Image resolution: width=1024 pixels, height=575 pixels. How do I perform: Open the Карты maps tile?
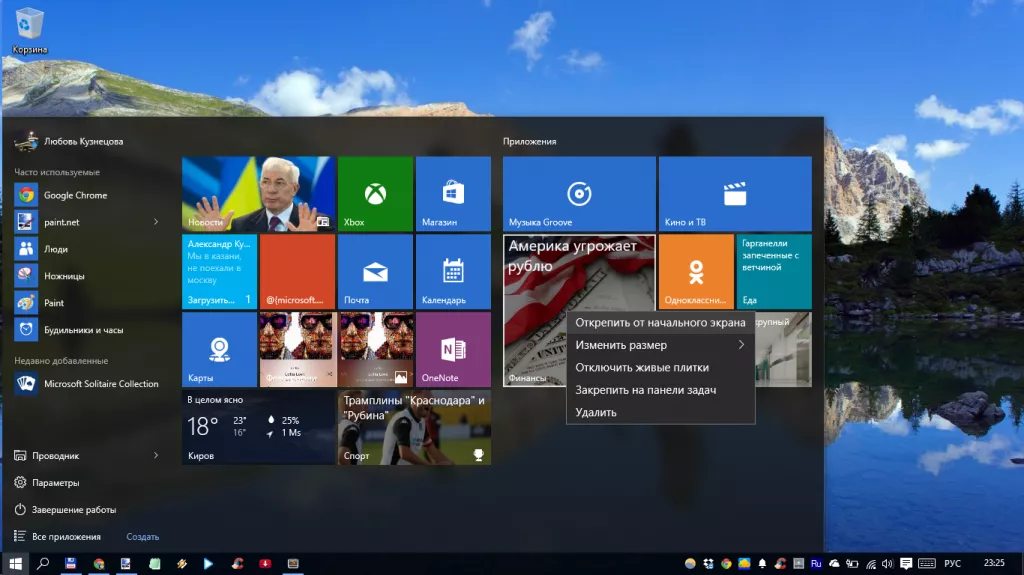point(219,349)
